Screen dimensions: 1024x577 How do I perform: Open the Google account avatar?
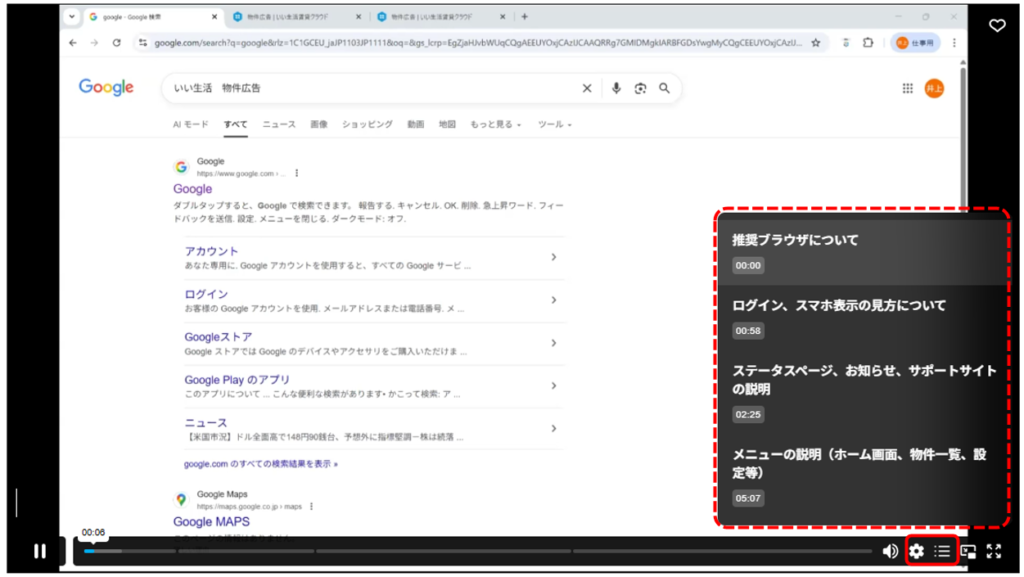click(x=935, y=88)
